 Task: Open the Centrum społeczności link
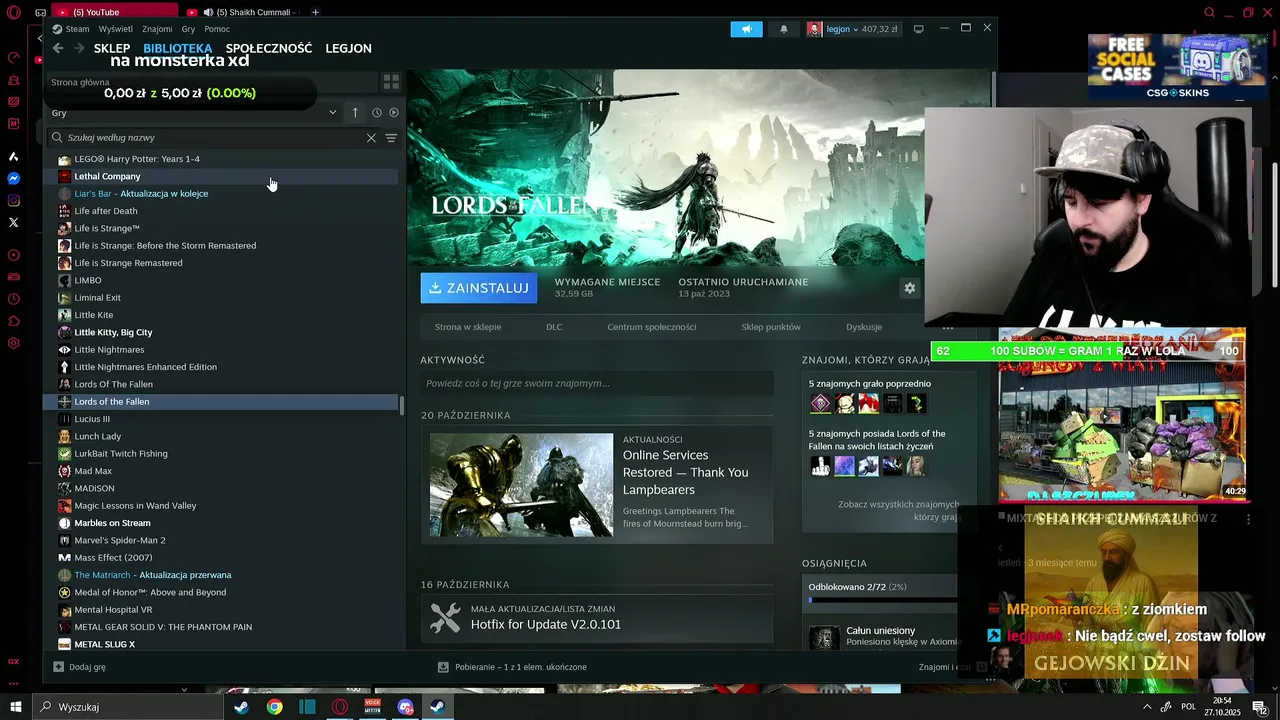(652, 327)
